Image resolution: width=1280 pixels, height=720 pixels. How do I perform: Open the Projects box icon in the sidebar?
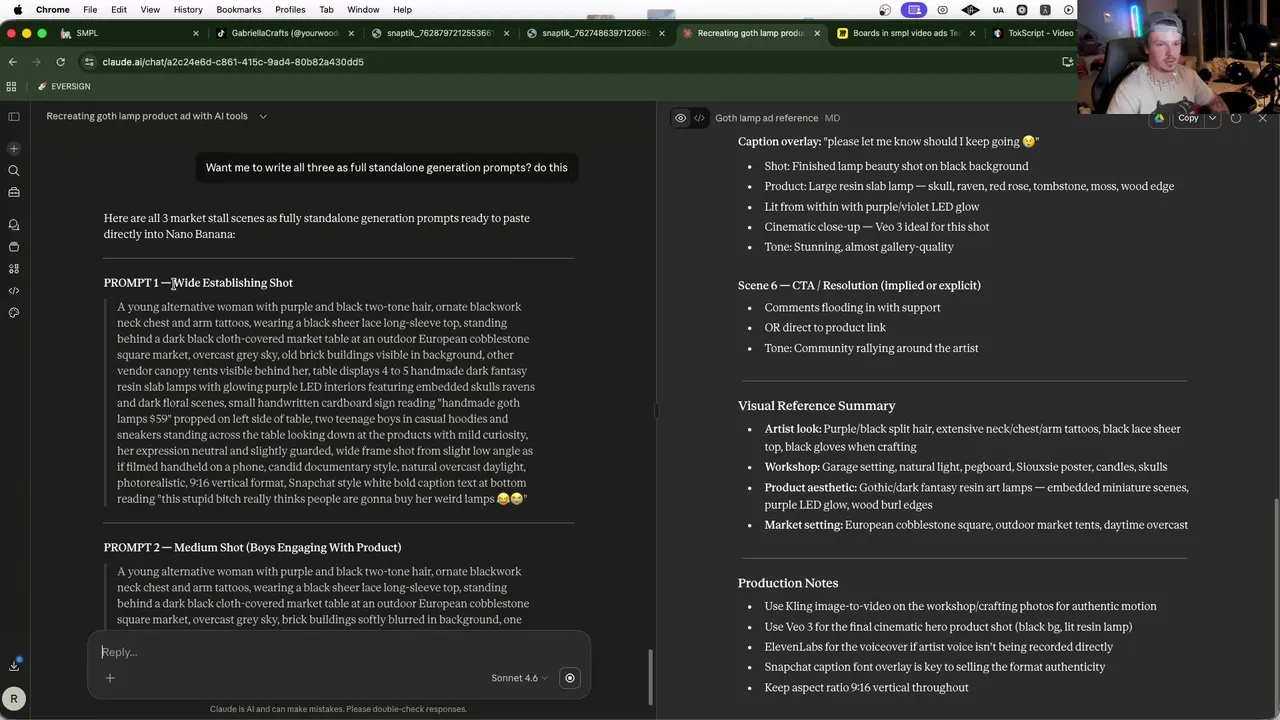click(x=14, y=247)
